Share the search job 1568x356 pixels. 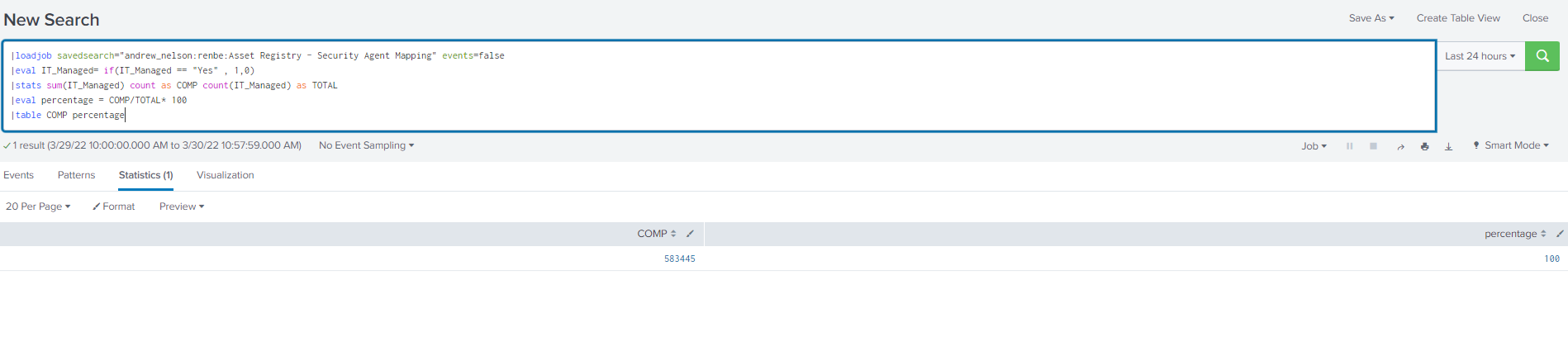click(1400, 146)
